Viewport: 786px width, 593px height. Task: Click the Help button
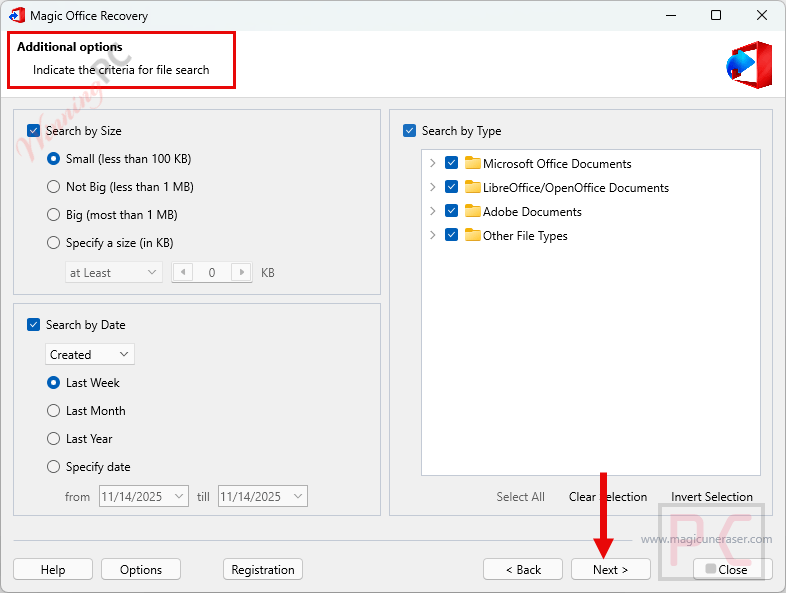pos(53,569)
